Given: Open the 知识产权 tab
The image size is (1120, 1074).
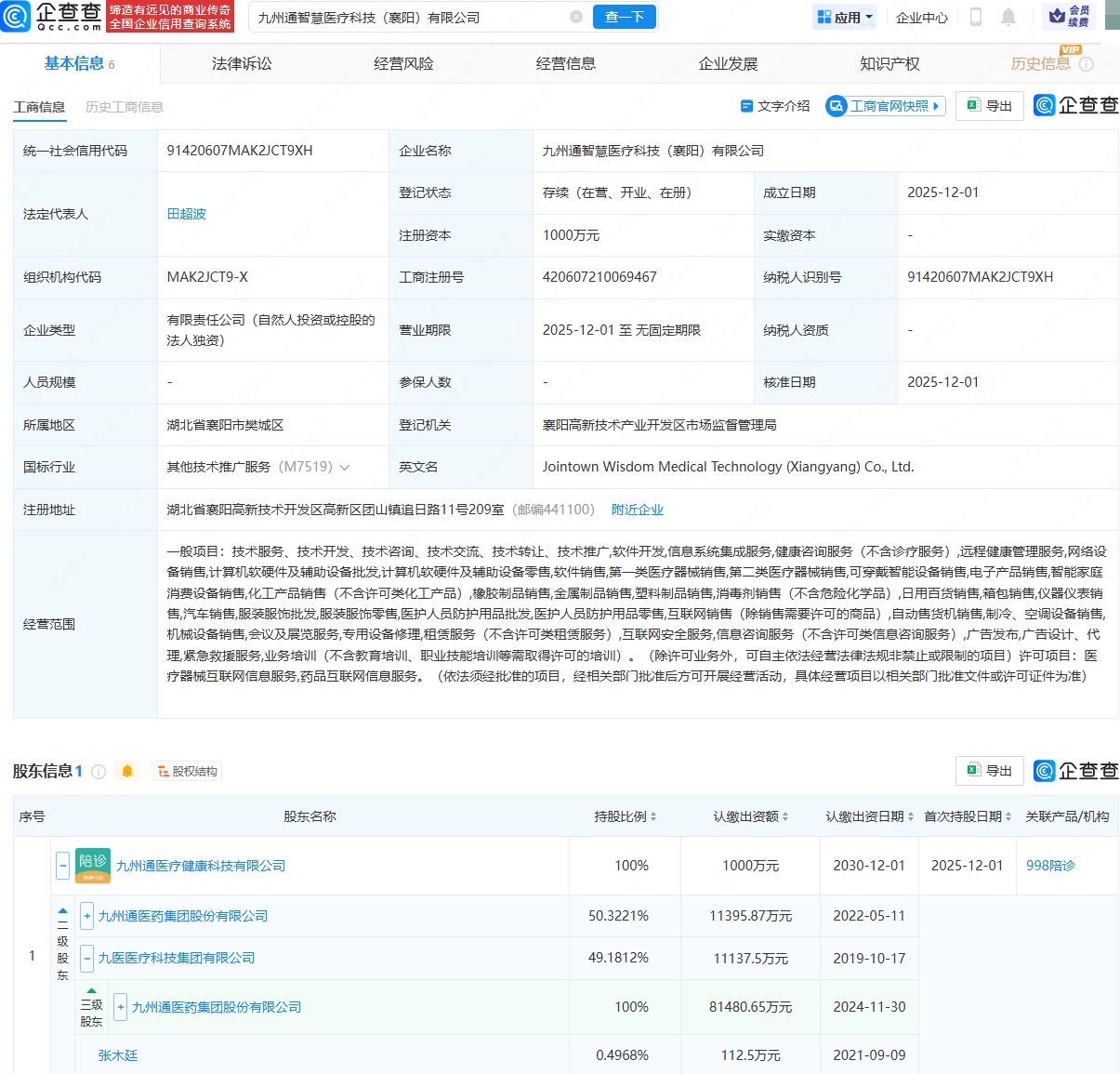Looking at the screenshot, I should pyautogui.click(x=889, y=63).
